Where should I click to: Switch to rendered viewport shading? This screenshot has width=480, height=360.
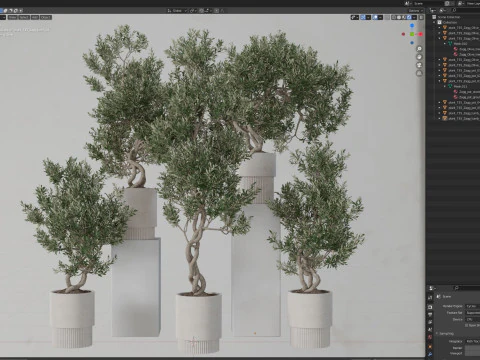click(409, 17)
